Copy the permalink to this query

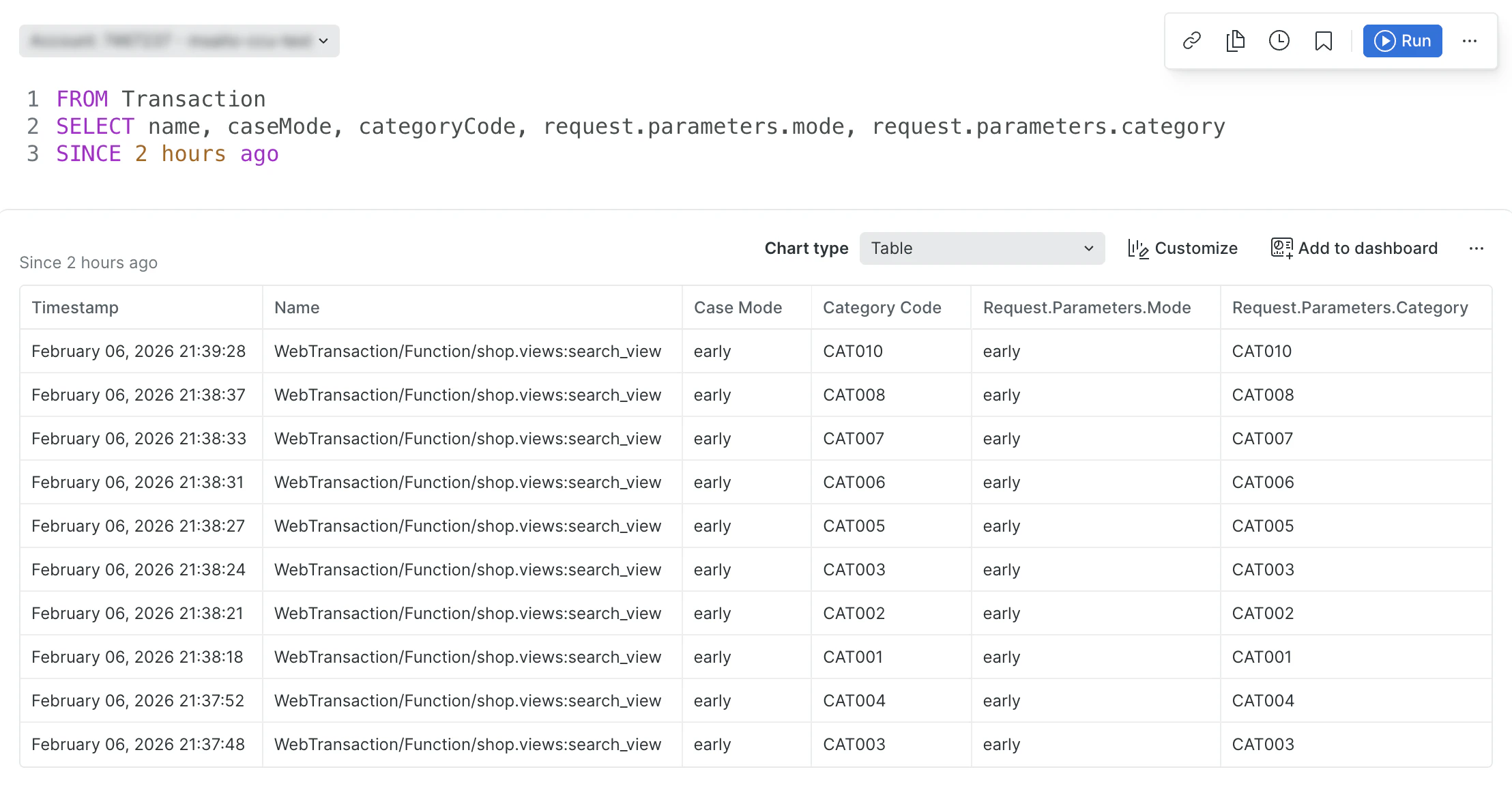pyautogui.click(x=1192, y=41)
